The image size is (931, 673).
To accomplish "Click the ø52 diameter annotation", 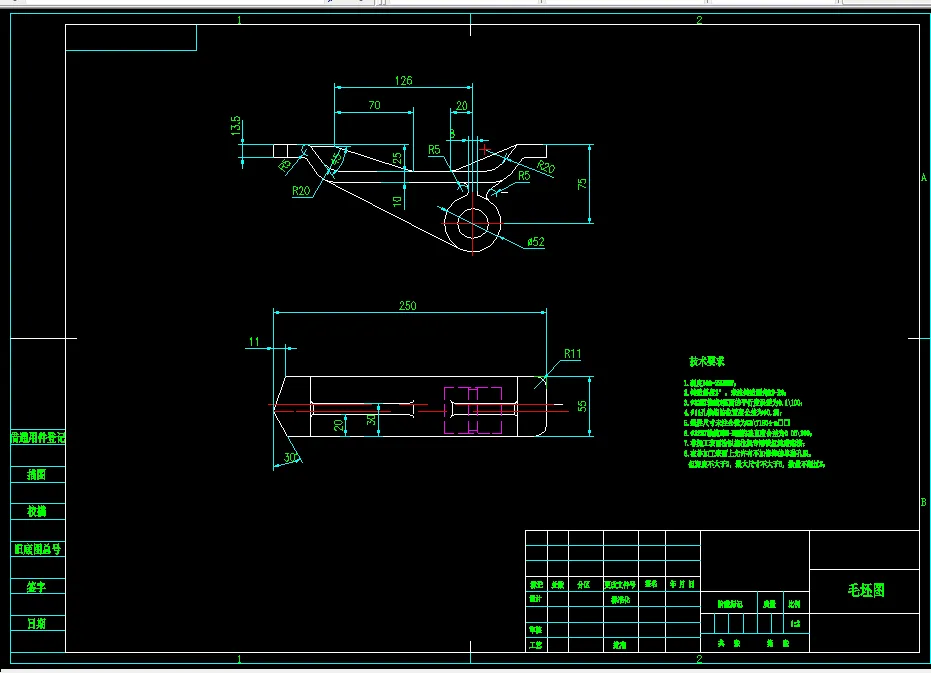I will coord(536,242).
